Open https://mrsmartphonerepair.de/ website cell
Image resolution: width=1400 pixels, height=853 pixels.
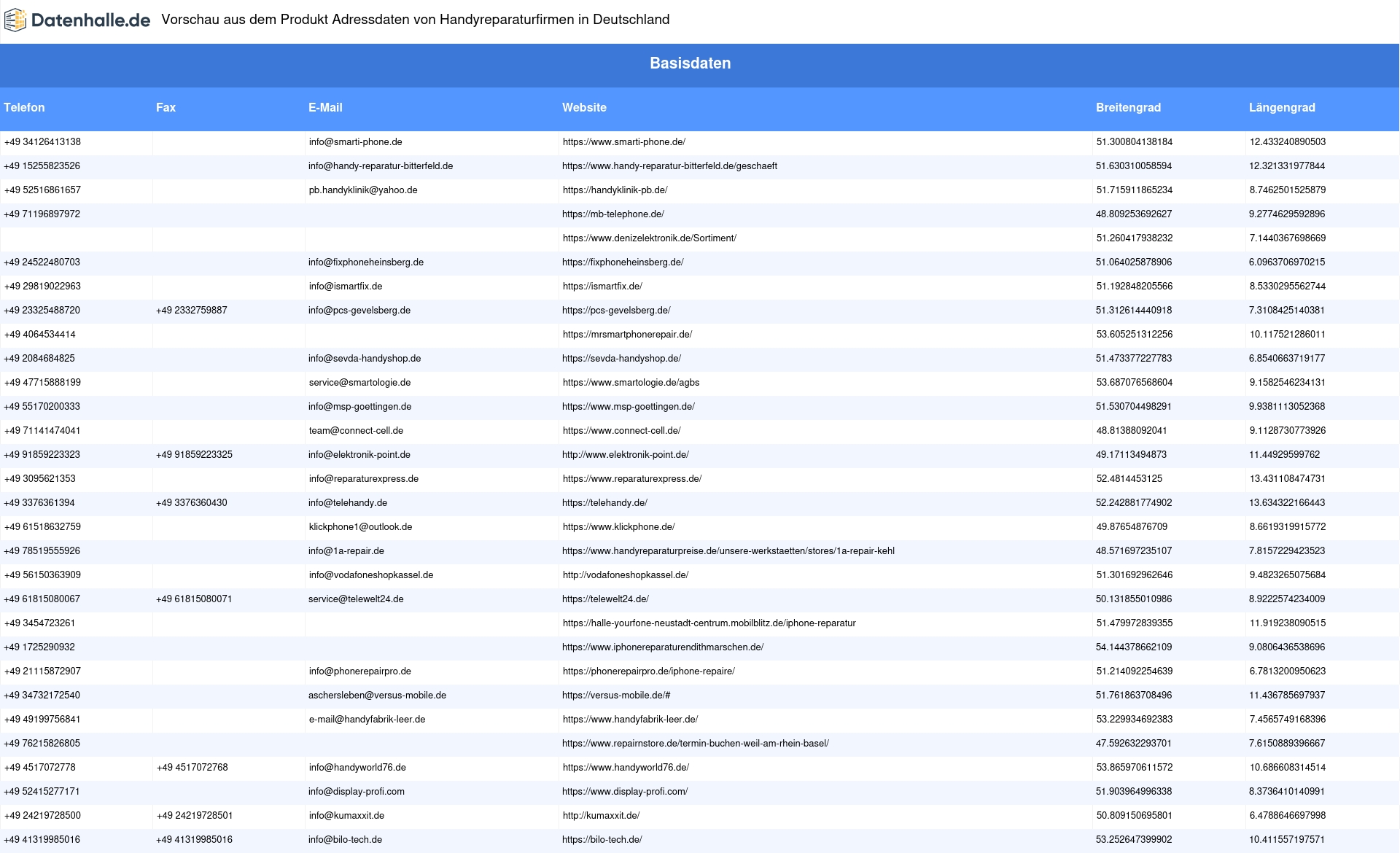(627, 335)
